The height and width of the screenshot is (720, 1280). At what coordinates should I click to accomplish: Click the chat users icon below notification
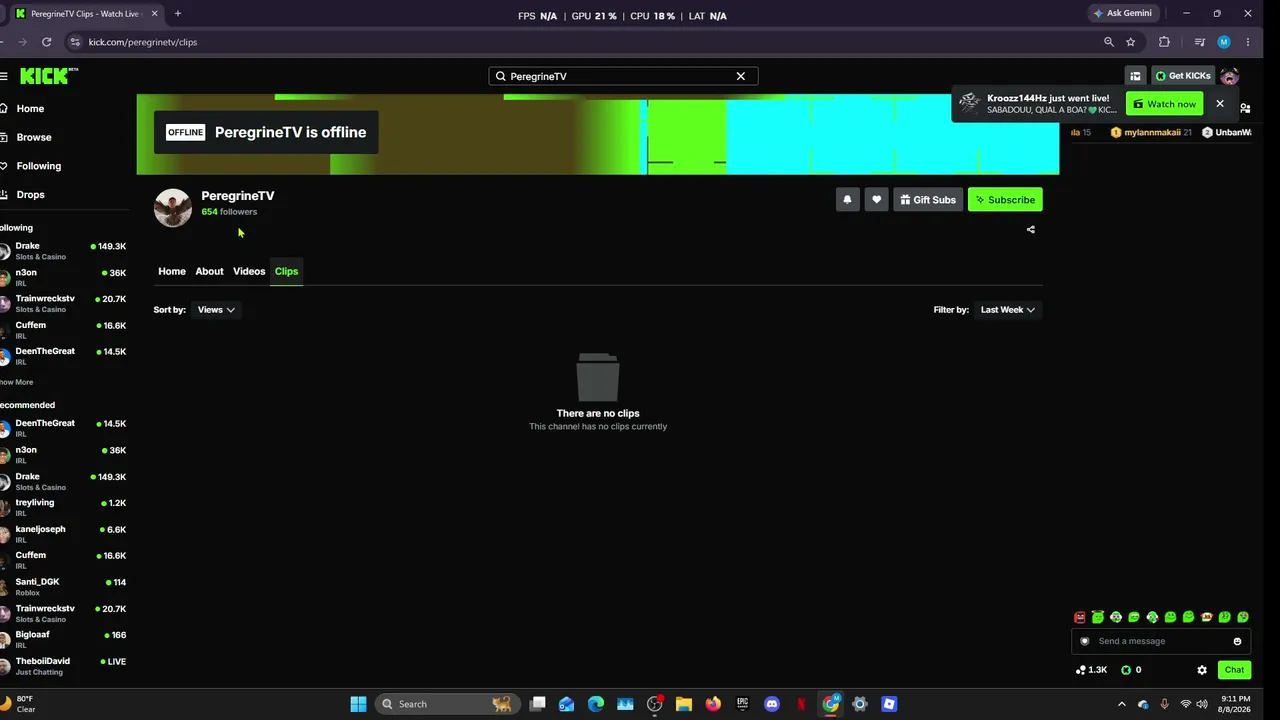pyautogui.click(x=1245, y=108)
